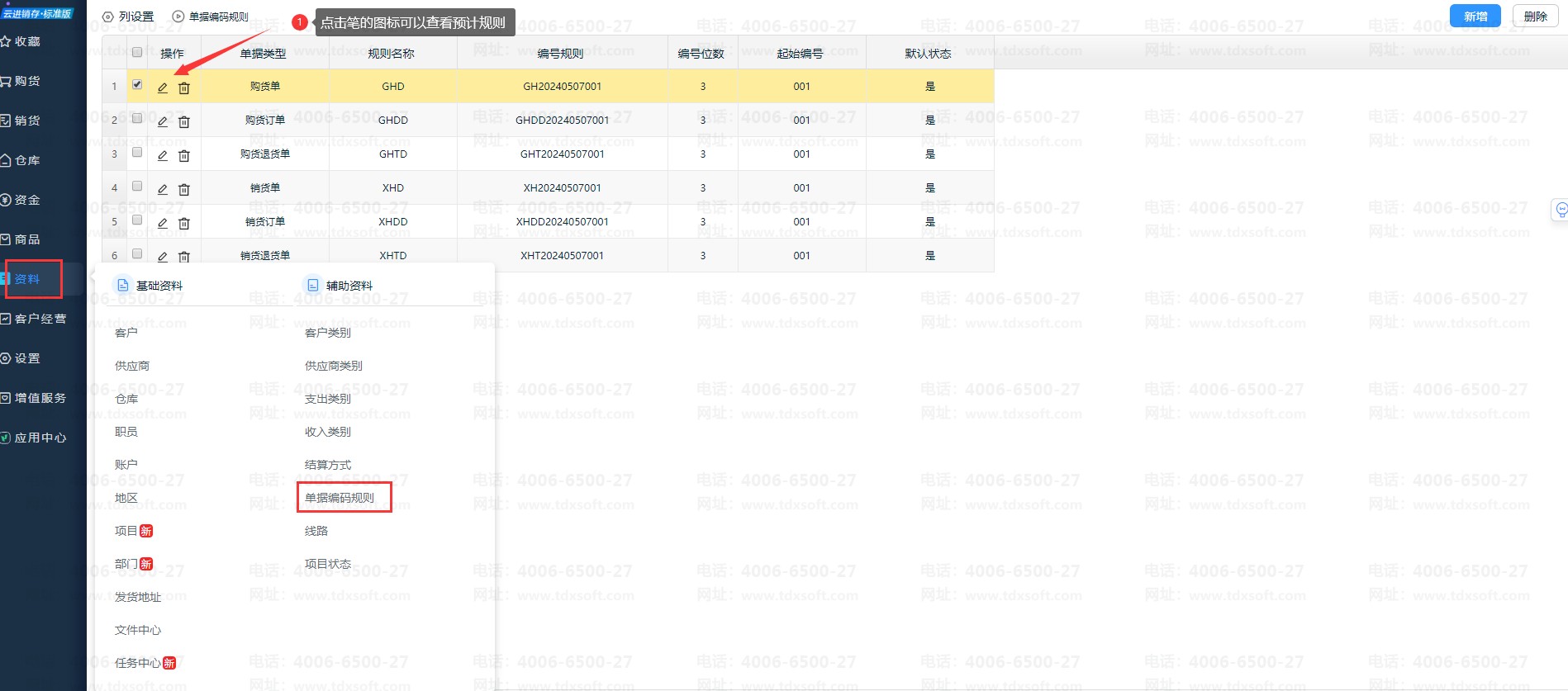
Task: Click the trash icon for 销货订单 row
Action: click(184, 223)
